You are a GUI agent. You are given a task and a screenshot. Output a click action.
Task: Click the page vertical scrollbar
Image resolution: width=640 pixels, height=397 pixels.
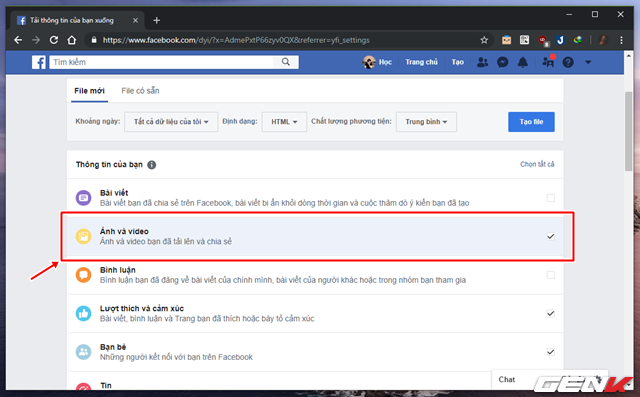(628, 131)
